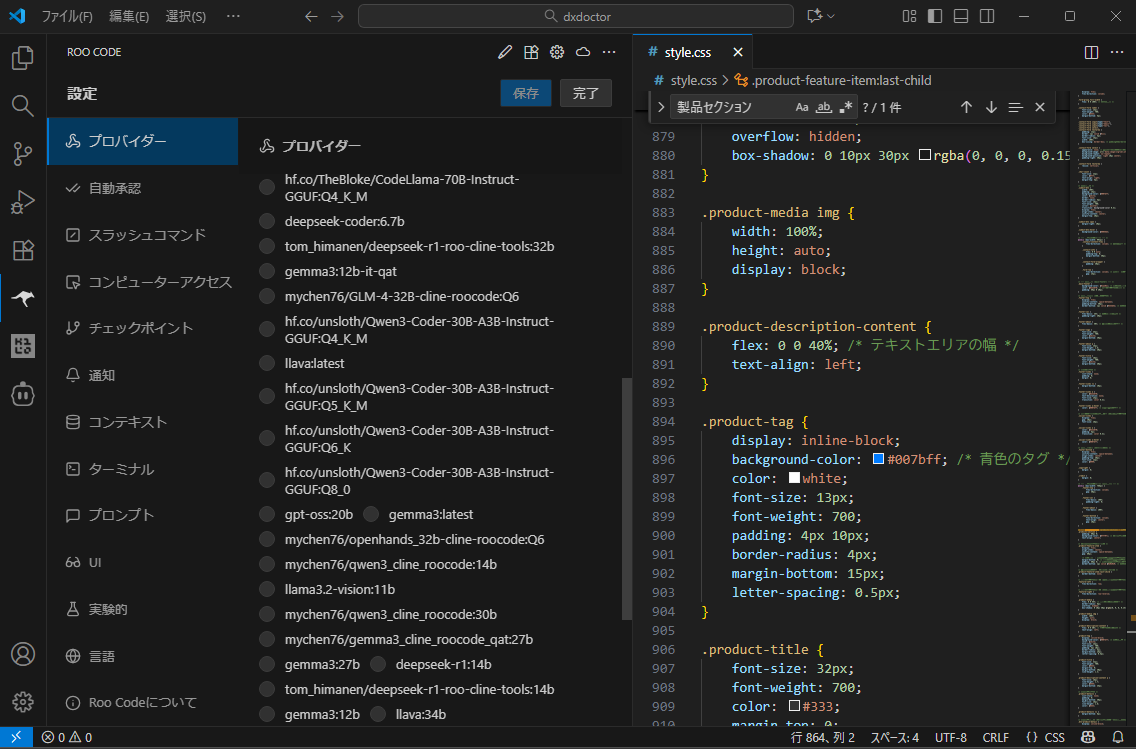This screenshot has height=749, width=1136.
Task: Open the editor more actions menu
Action: click(1117, 52)
